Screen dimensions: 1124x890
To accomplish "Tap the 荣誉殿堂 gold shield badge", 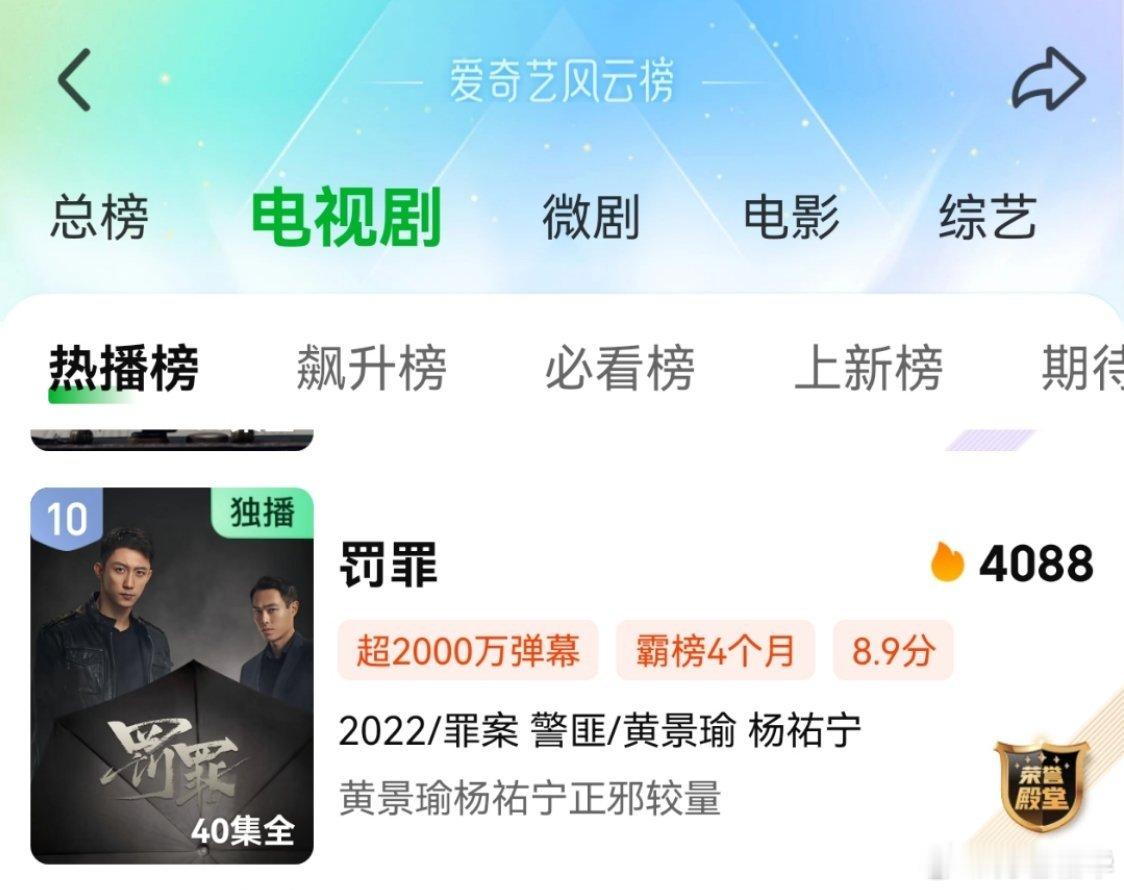I will pos(1041,785).
